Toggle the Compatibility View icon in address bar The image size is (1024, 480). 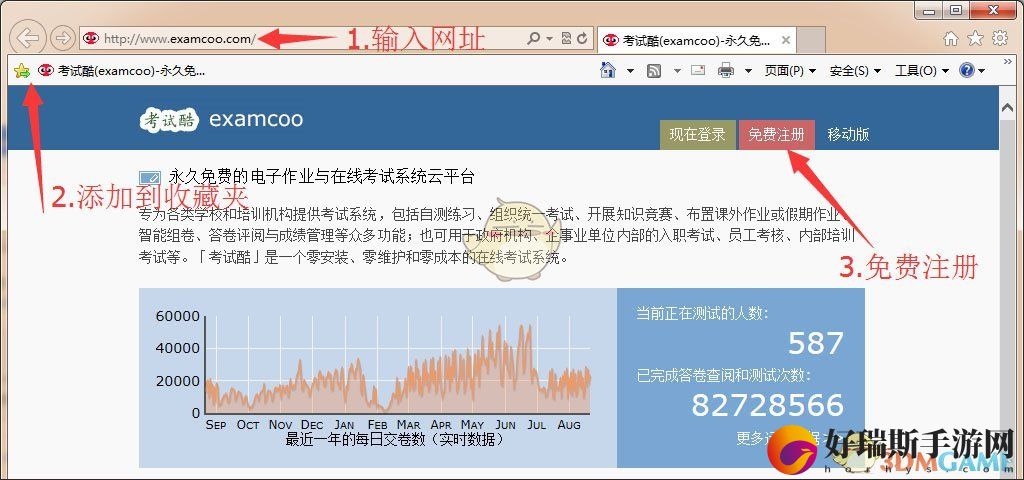point(566,39)
